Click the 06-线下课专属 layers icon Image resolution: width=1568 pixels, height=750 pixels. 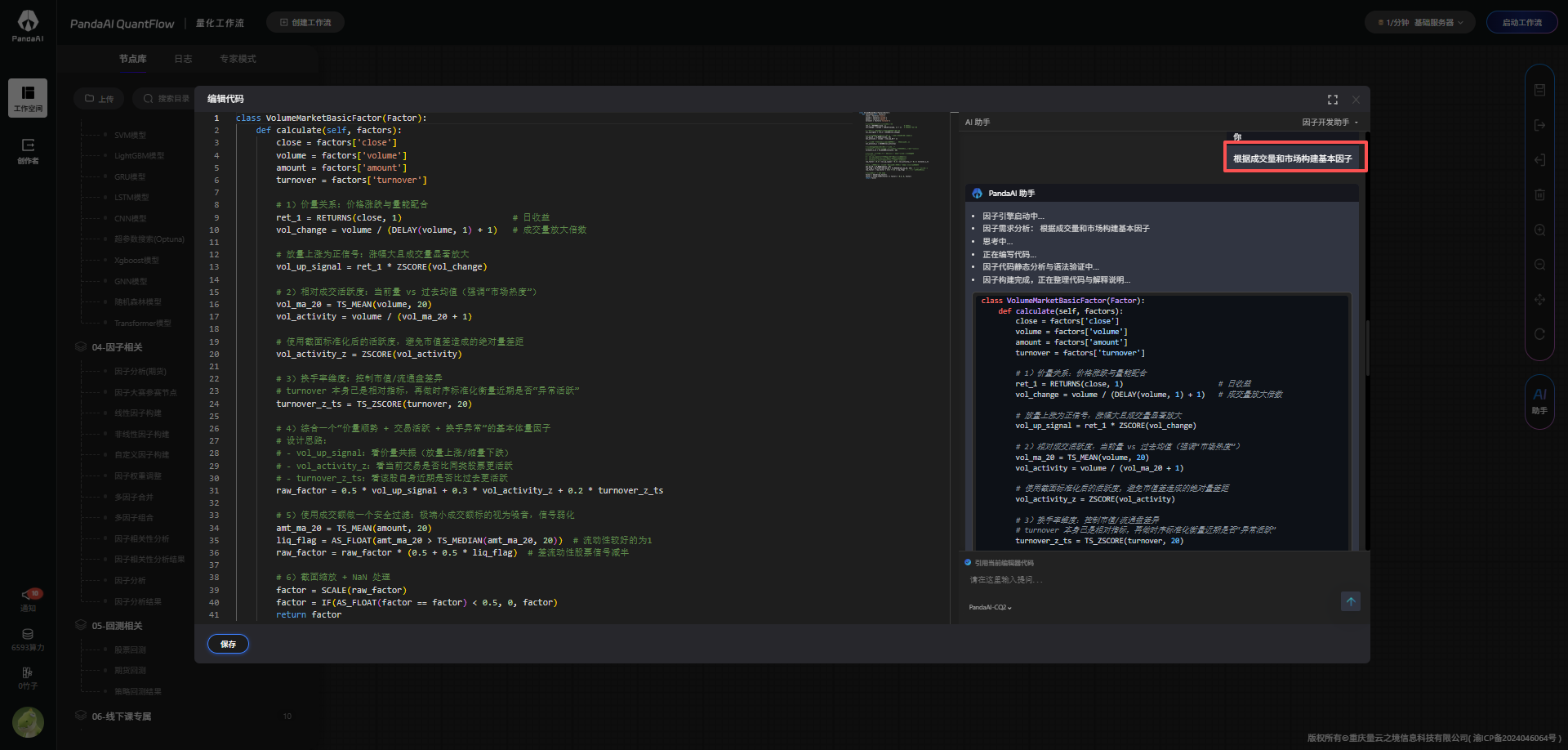(81, 716)
